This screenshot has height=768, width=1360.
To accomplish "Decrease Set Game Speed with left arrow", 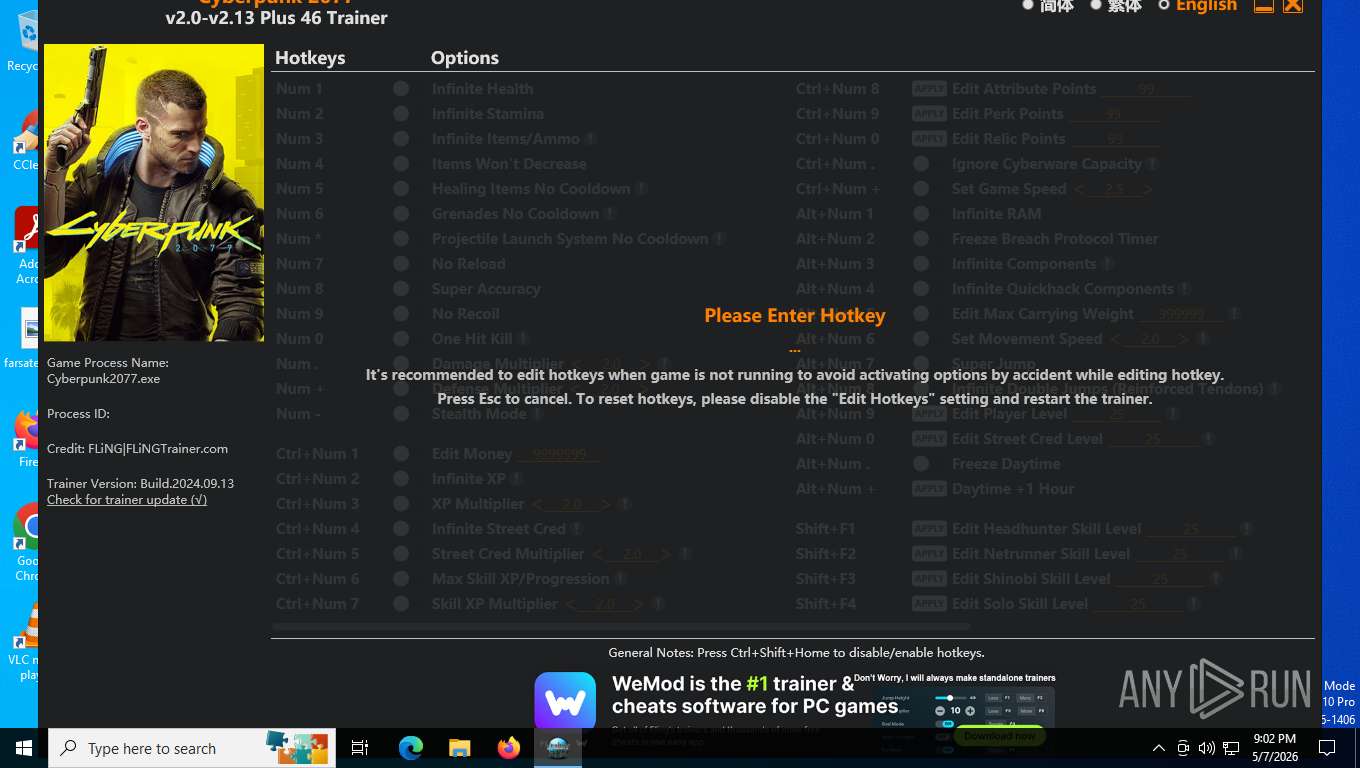I will pos(1080,189).
